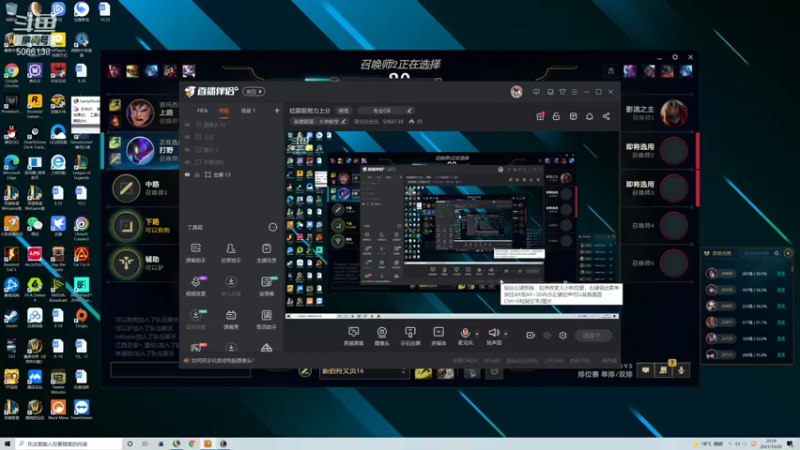Click the share icon in streaming app
Image resolution: width=800 pixels, height=450 pixels.
click(606, 116)
